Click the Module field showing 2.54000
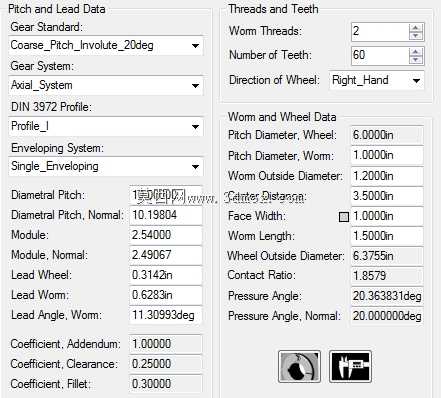This screenshot has width=441, height=398. click(166, 235)
